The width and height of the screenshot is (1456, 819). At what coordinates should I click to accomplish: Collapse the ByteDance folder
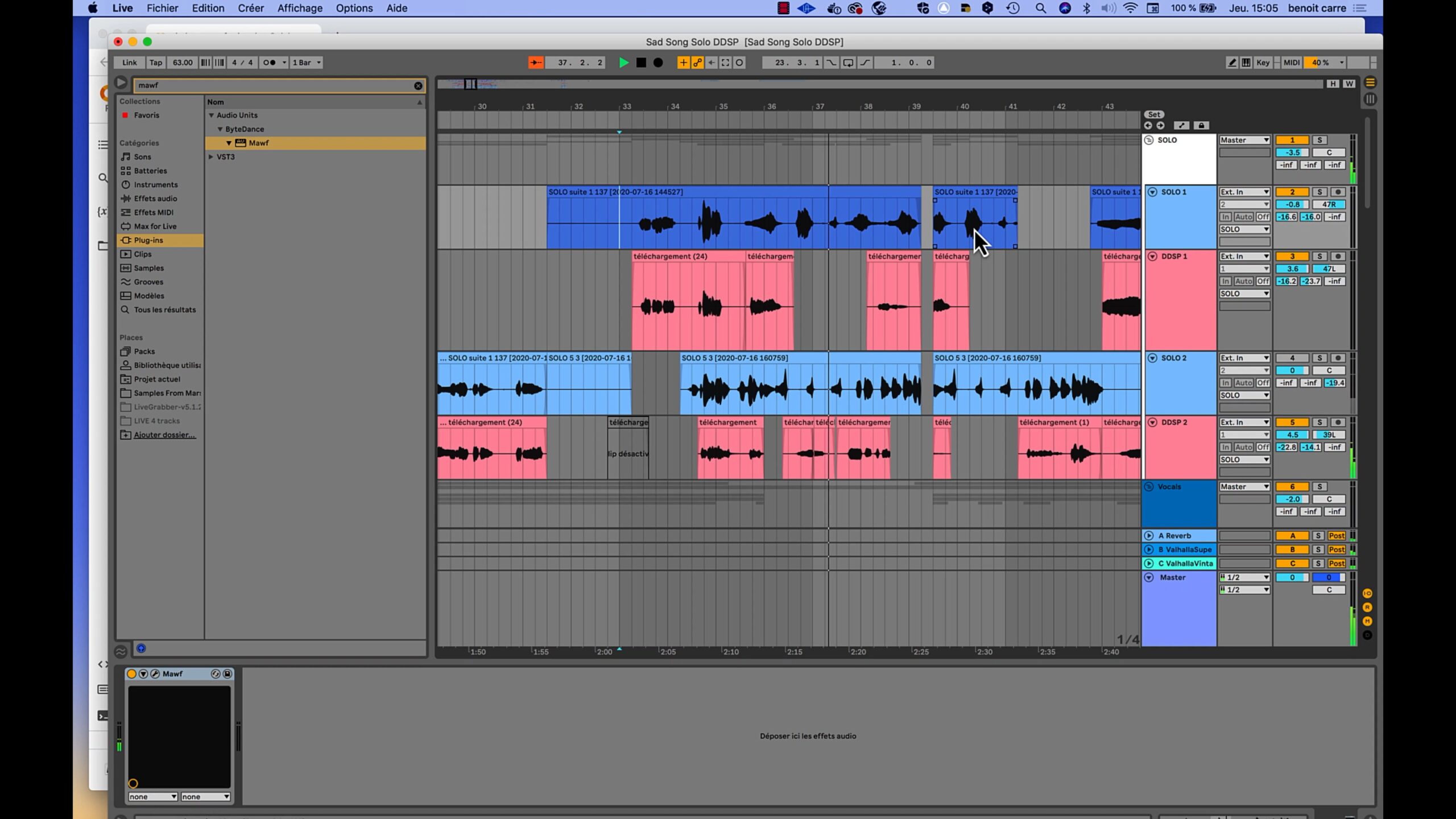[x=220, y=129]
